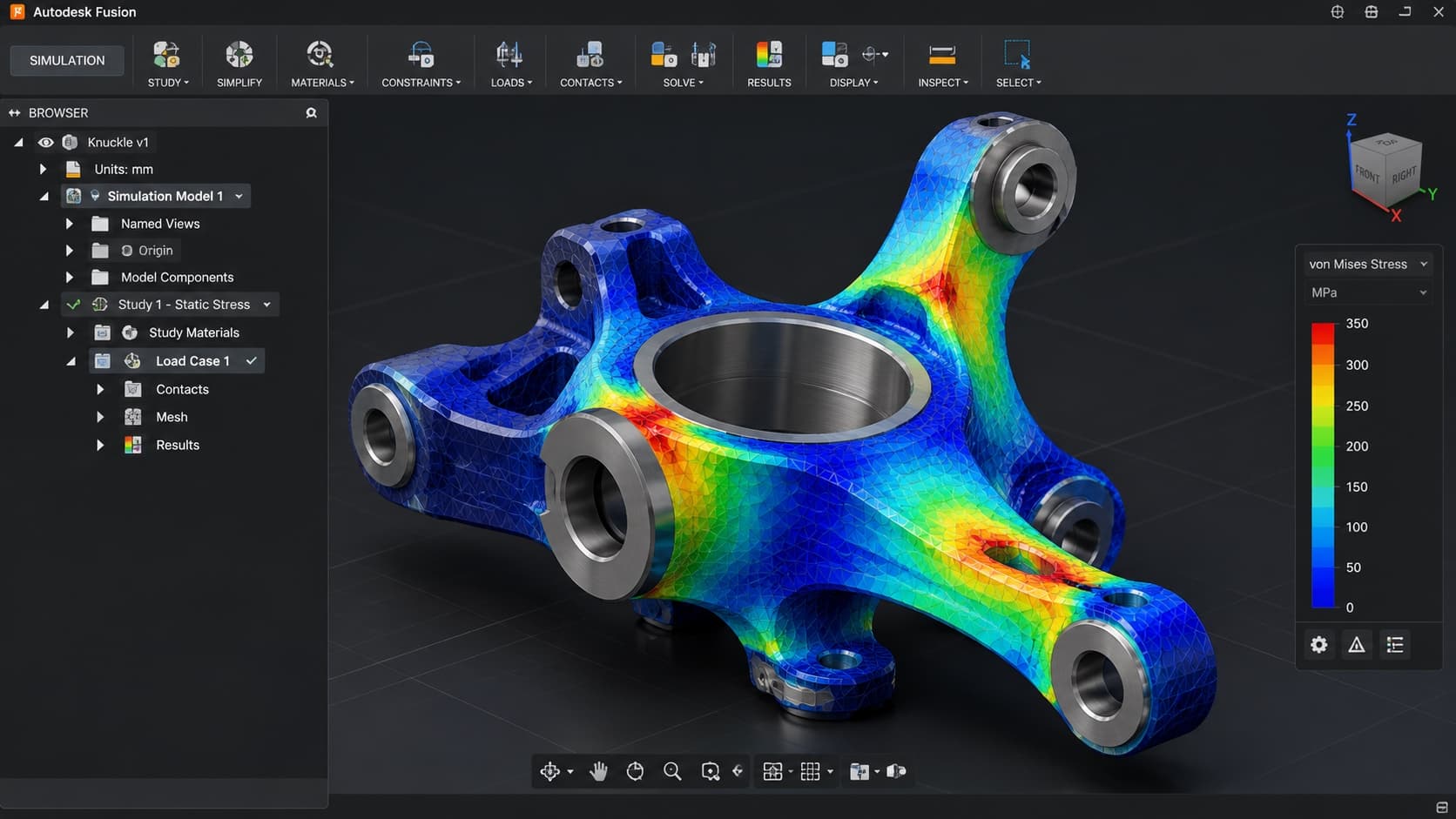Collapse the Load Case 1 node
This screenshot has width=1456, height=819.
[71, 361]
